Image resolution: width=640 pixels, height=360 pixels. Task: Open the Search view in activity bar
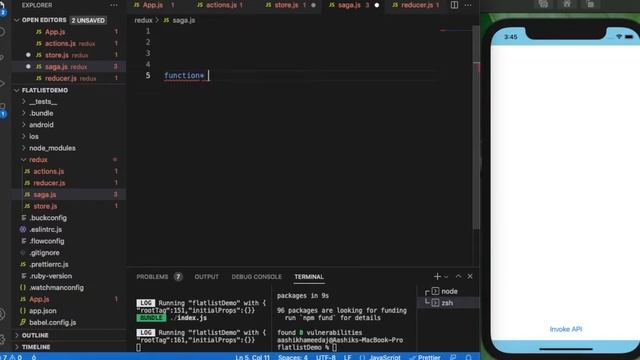click(2, 31)
